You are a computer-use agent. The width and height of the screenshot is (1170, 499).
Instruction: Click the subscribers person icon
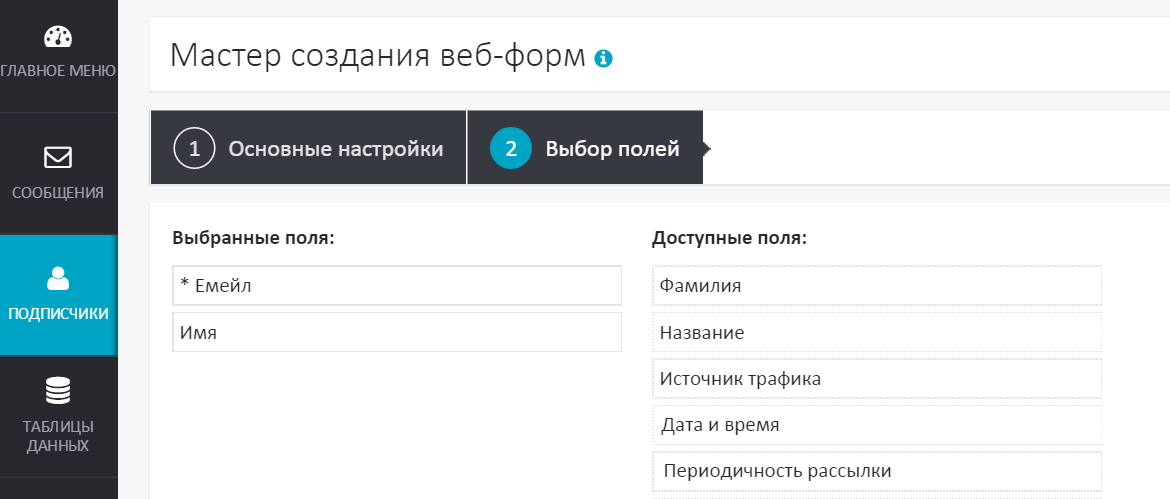58,279
